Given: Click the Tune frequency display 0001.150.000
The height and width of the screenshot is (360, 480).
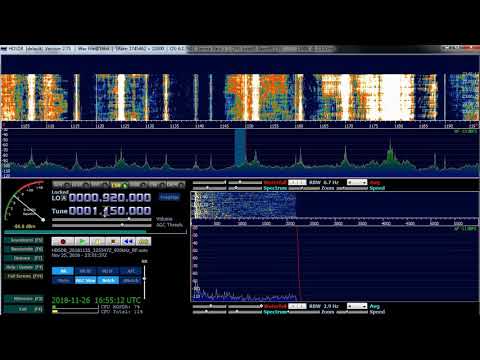Looking at the screenshot, I should tap(110, 211).
